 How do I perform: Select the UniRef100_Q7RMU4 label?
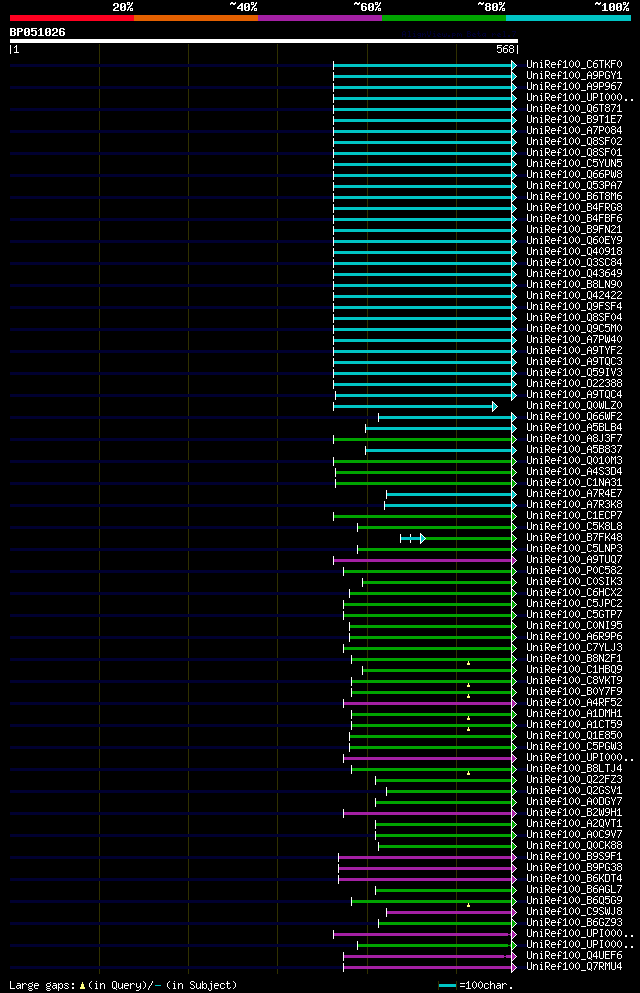click(x=574, y=966)
